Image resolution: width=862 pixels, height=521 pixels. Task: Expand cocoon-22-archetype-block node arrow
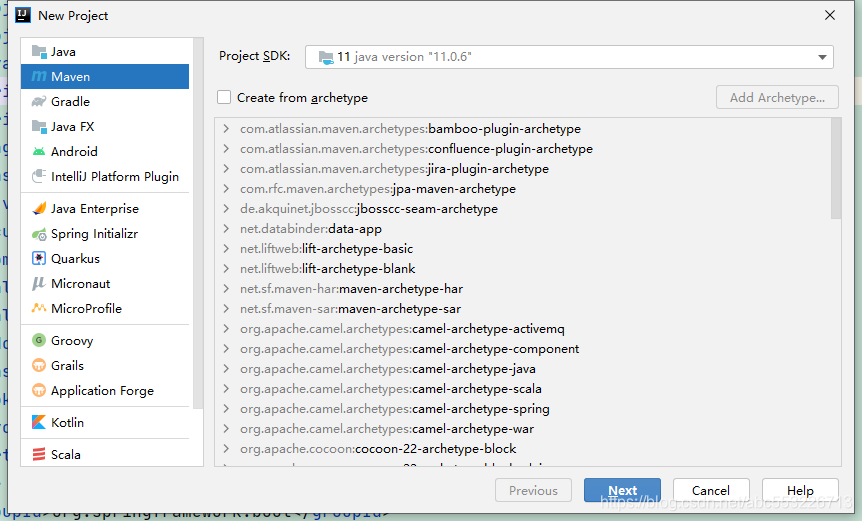pos(226,449)
